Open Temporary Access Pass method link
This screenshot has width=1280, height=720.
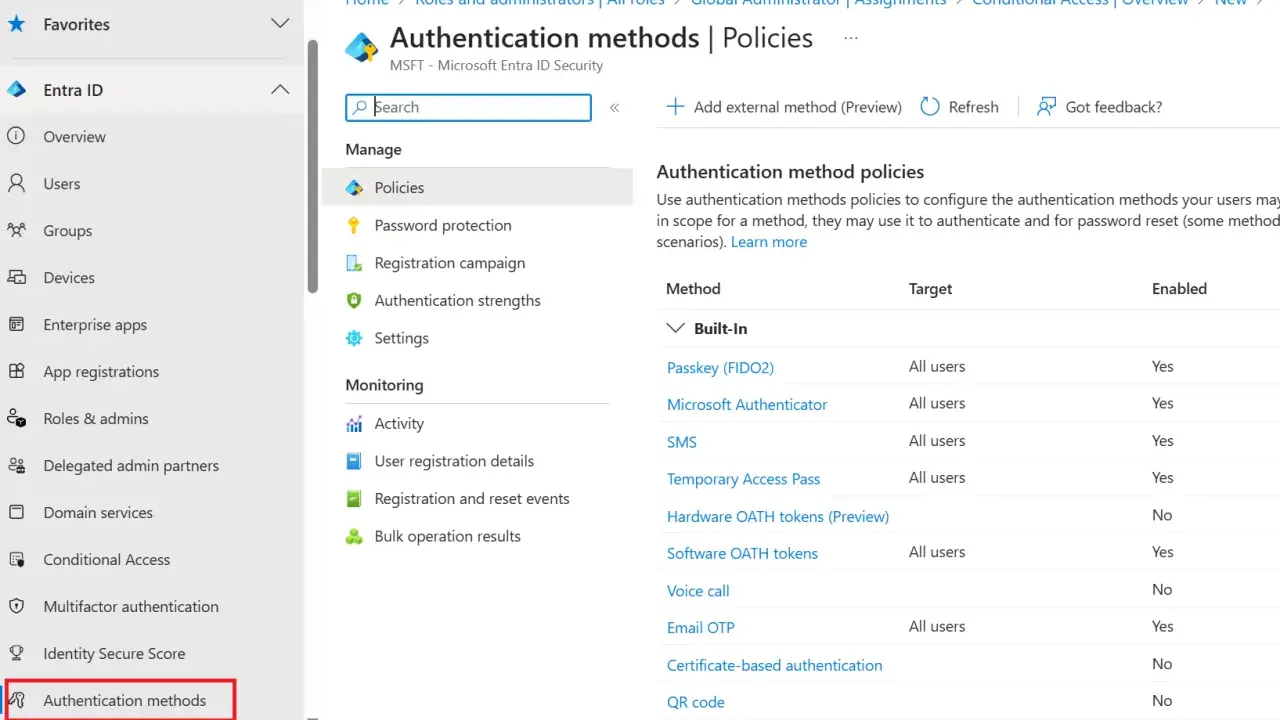click(743, 479)
